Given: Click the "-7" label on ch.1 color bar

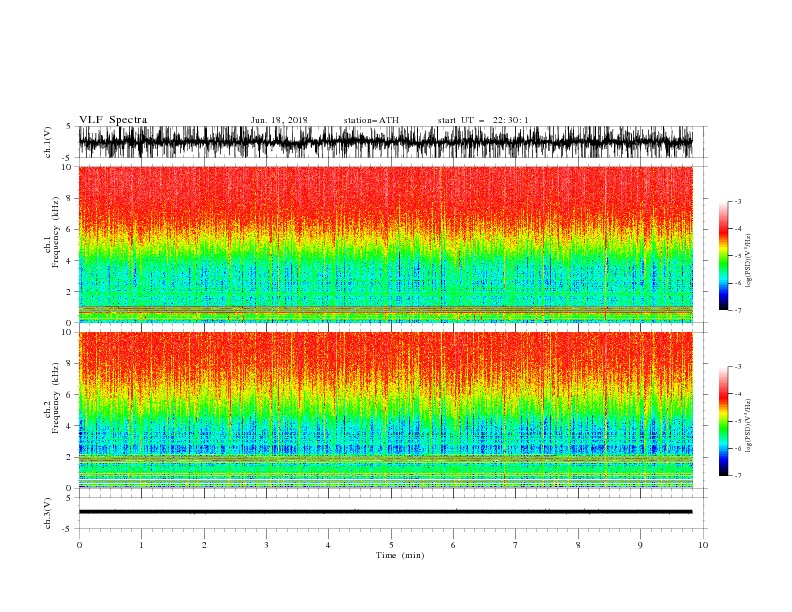Looking at the screenshot, I should [738, 310].
